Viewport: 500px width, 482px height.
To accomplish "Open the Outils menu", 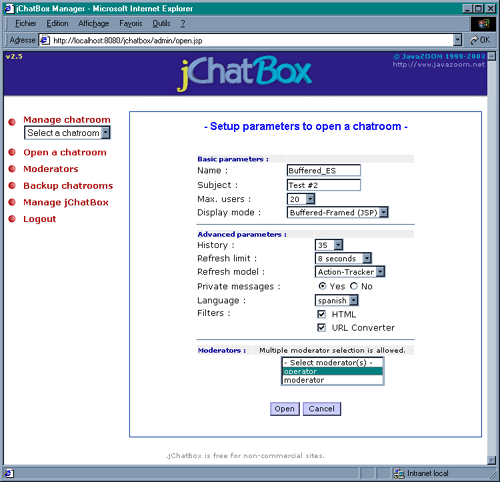I will pyautogui.click(x=161, y=24).
